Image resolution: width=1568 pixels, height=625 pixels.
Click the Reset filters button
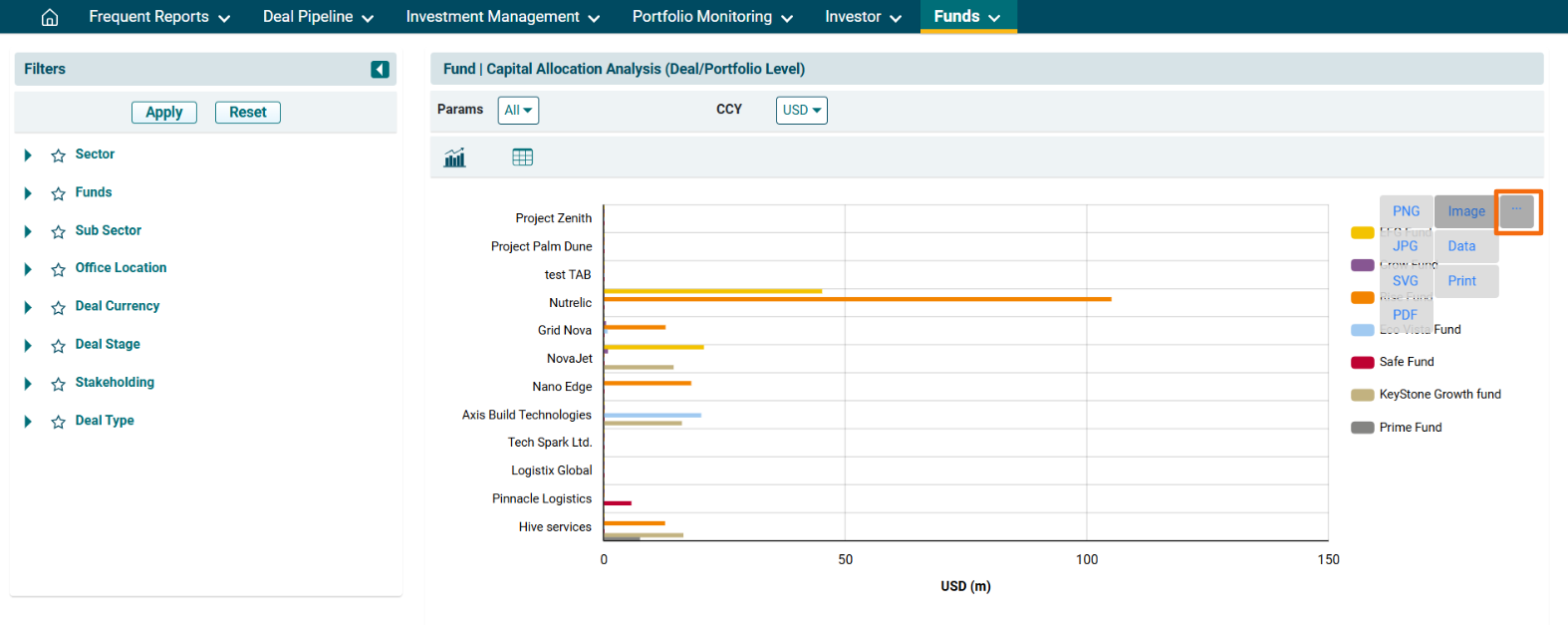[x=248, y=113]
